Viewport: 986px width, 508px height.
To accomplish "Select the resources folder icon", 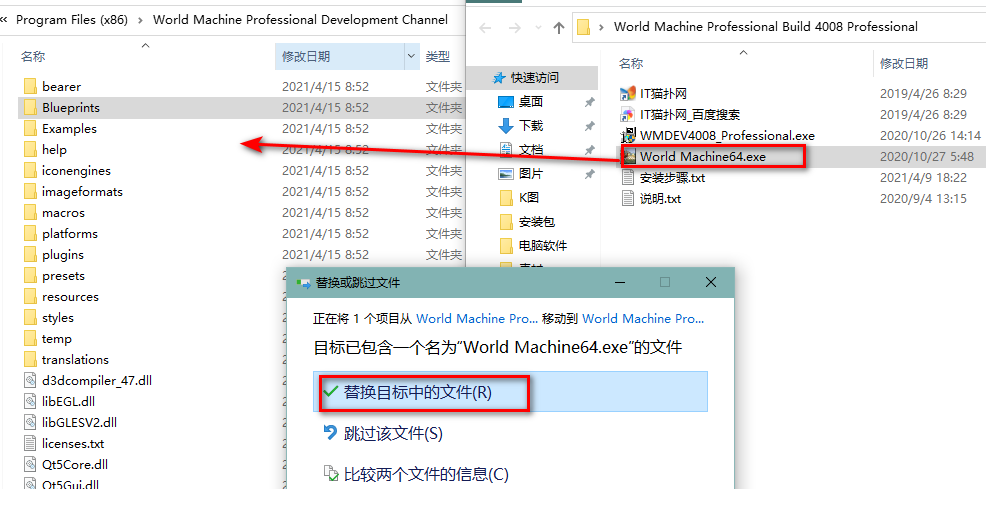I will pos(30,296).
